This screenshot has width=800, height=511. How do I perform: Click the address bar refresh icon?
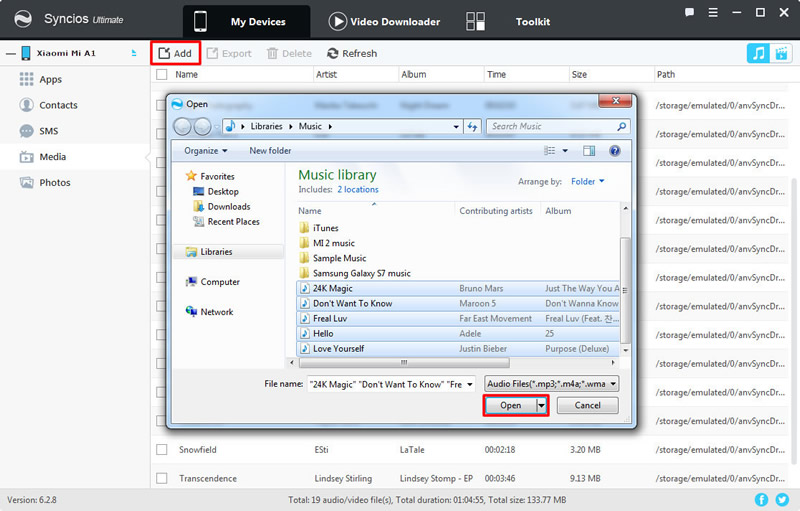click(x=472, y=126)
